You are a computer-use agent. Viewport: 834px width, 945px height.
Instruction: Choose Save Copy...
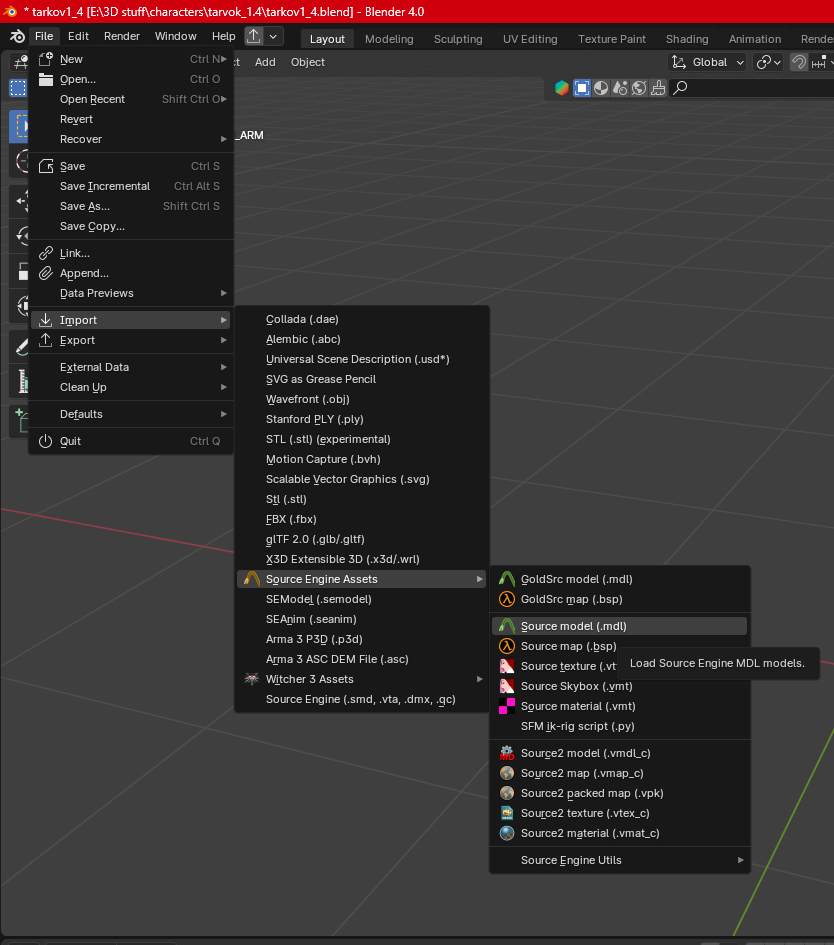pos(131,226)
